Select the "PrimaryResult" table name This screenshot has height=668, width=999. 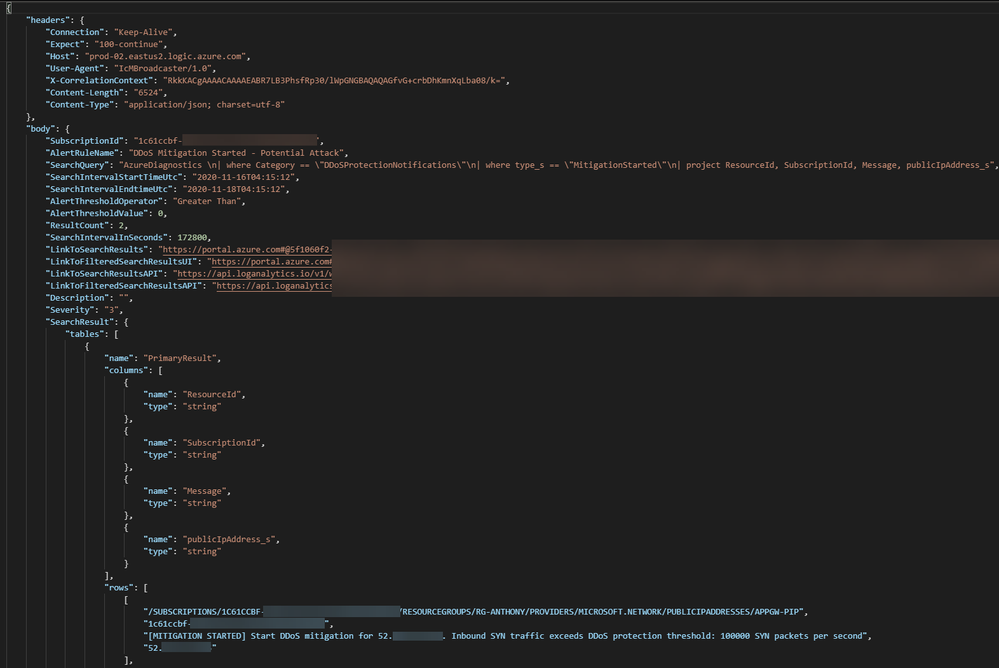(x=180, y=358)
